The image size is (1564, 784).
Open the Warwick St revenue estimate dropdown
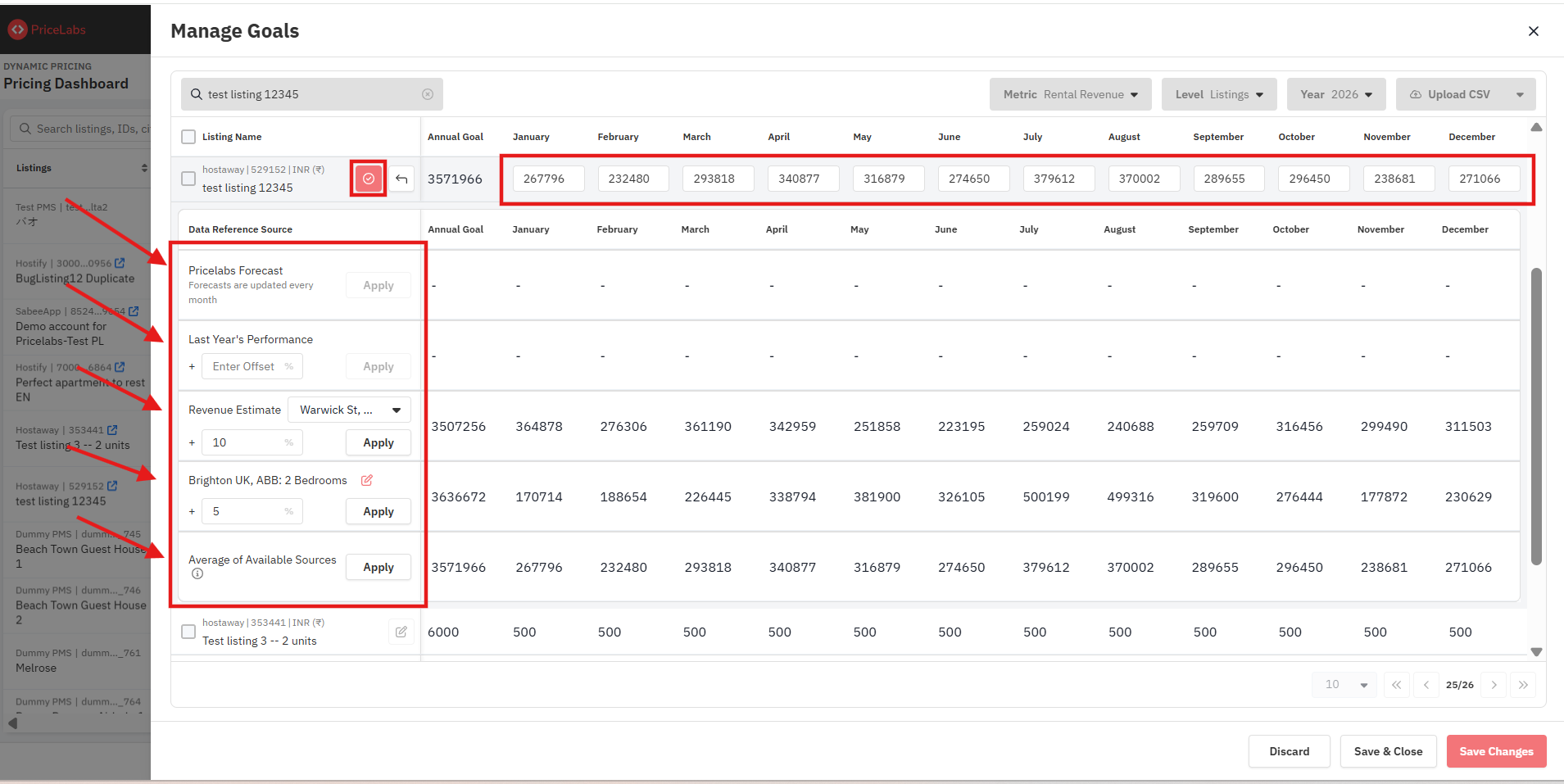(349, 410)
